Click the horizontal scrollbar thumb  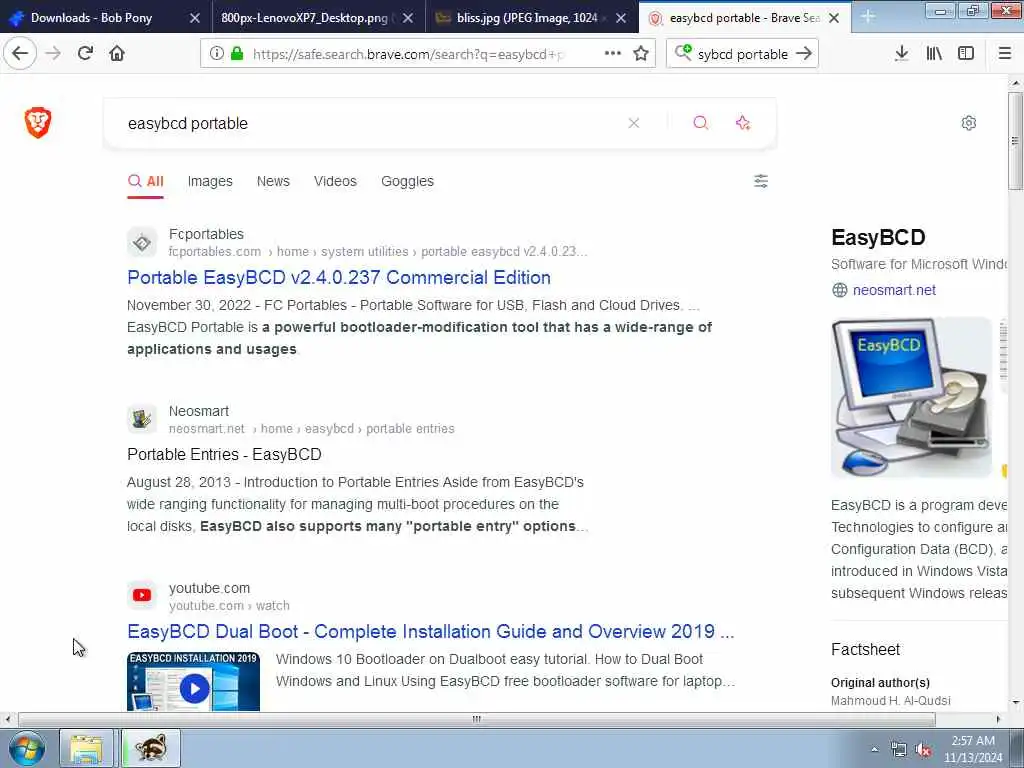tap(477, 719)
